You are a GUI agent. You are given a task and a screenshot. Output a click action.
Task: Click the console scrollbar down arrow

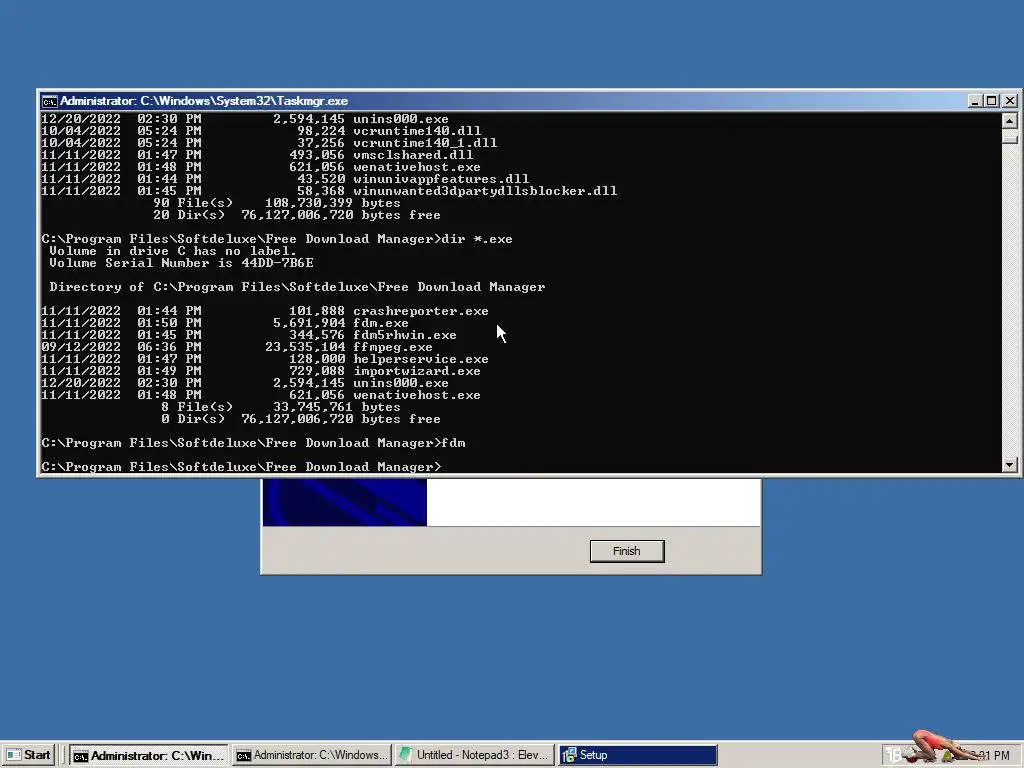click(x=1009, y=465)
